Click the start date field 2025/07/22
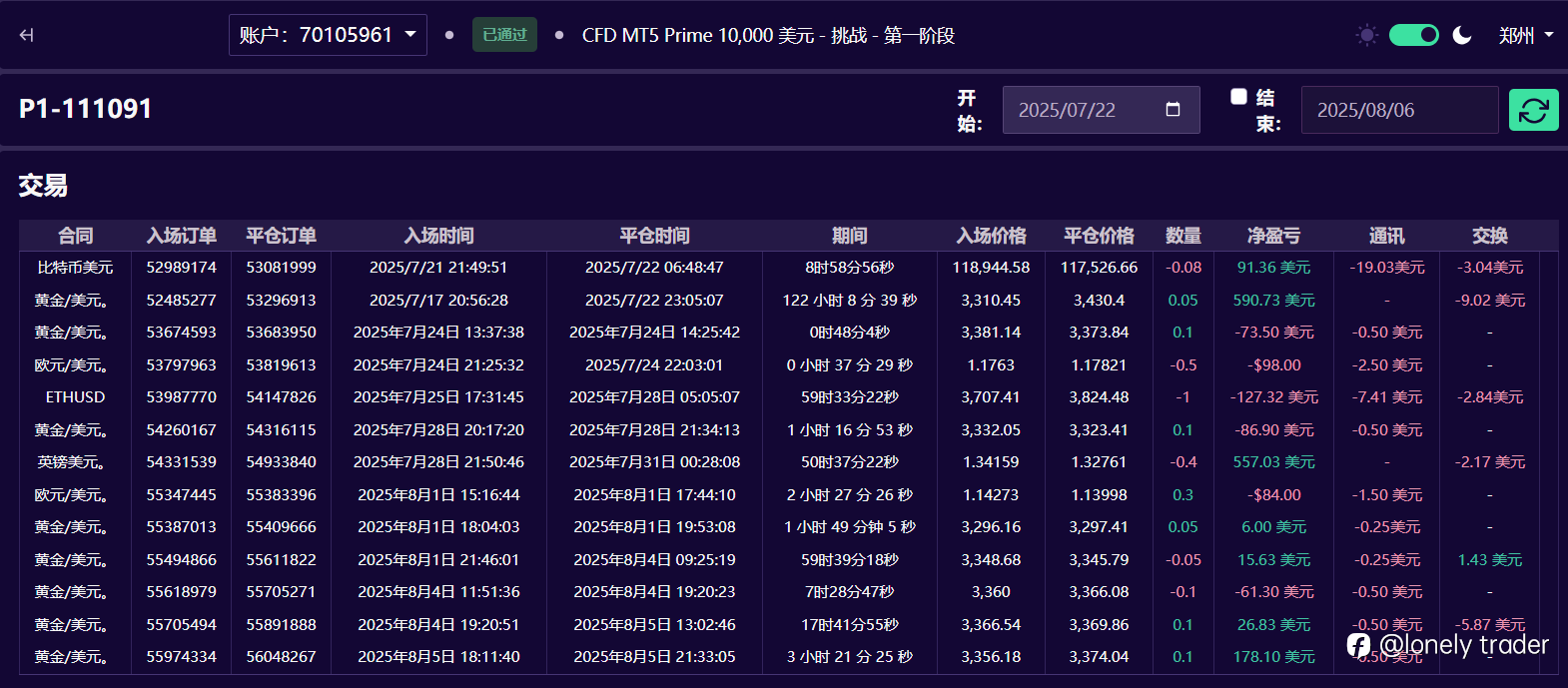 tap(1101, 110)
